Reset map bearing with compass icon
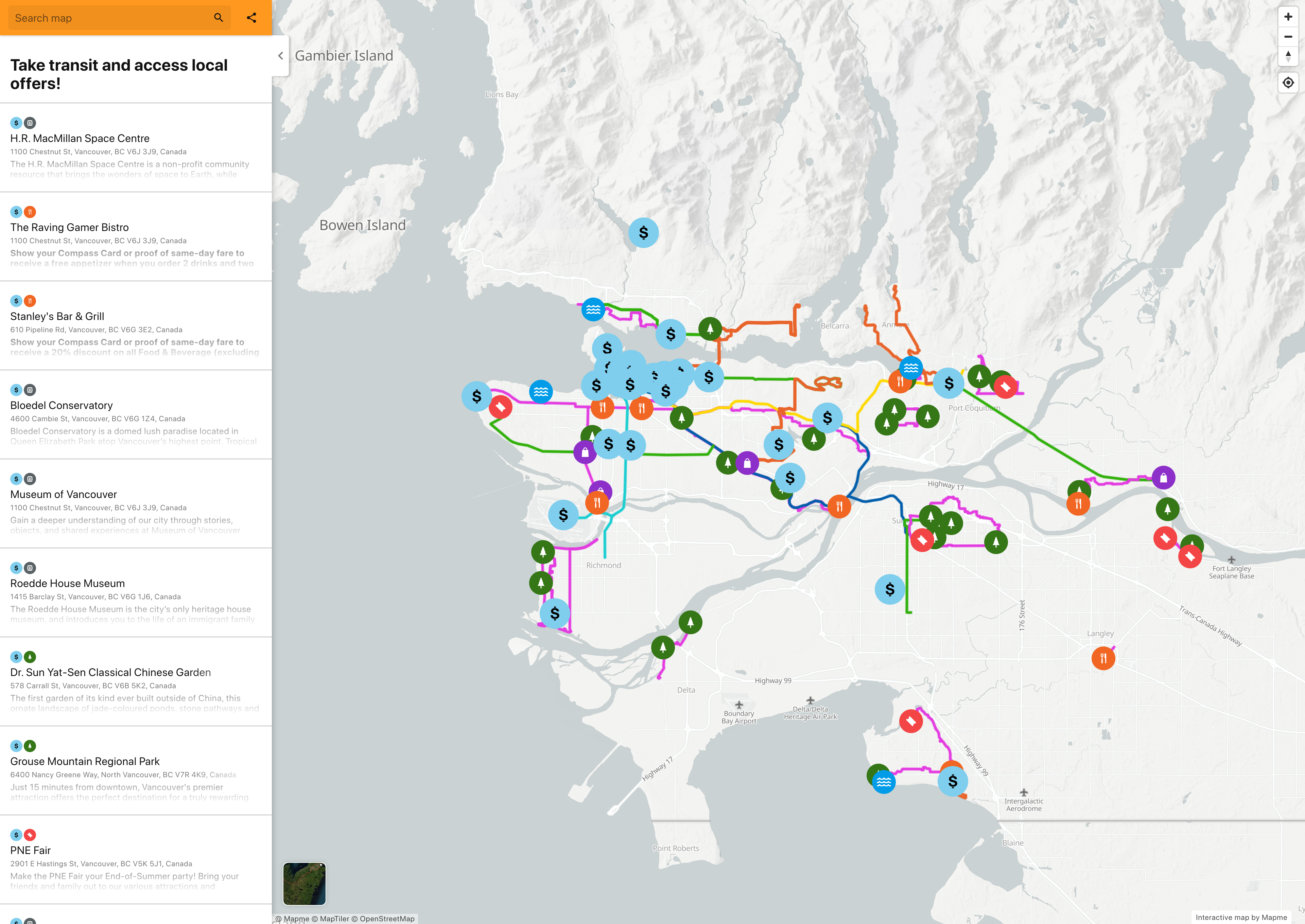Viewport: 1305px width, 924px height. point(1288,56)
